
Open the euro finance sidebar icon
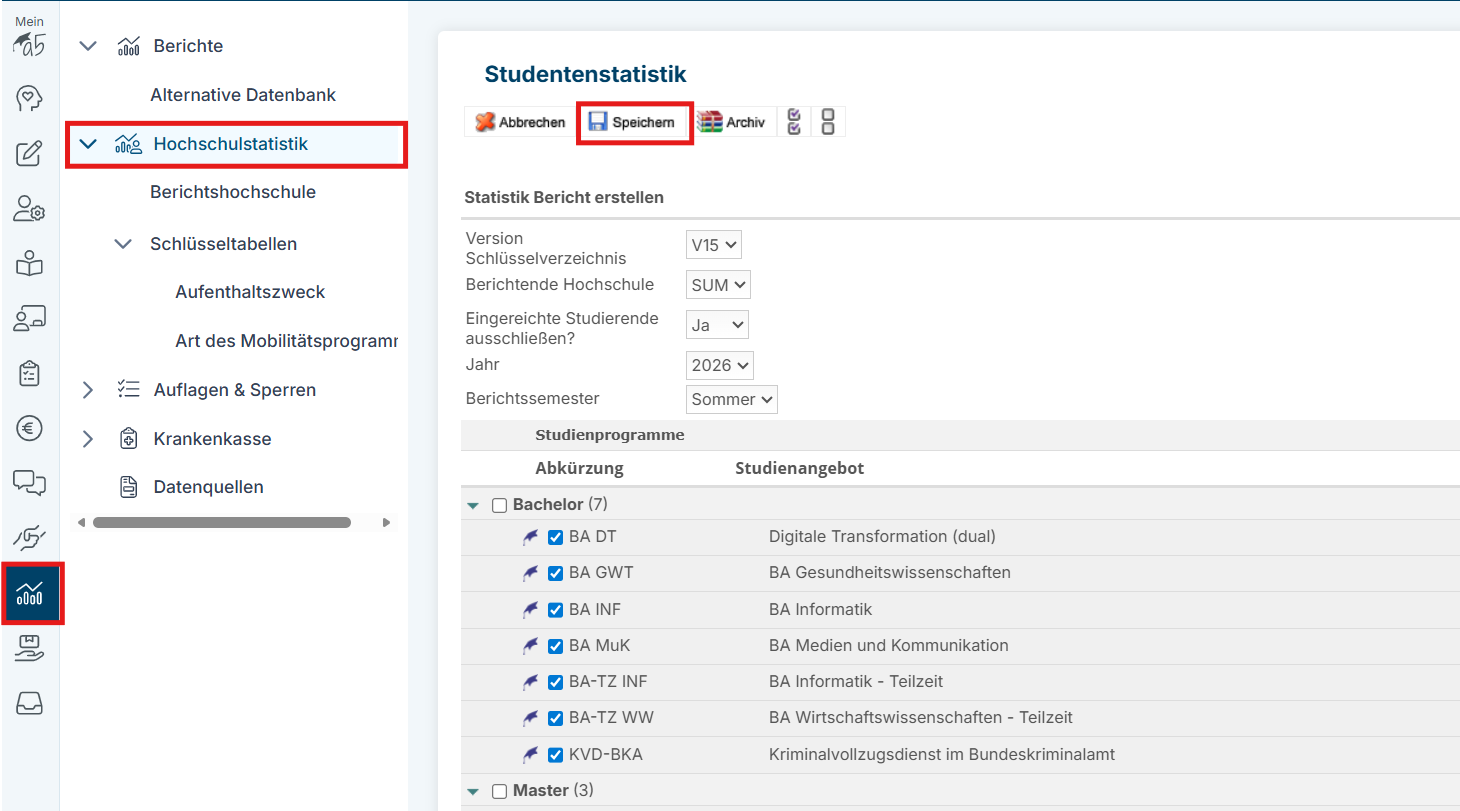pyautogui.click(x=29, y=429)
